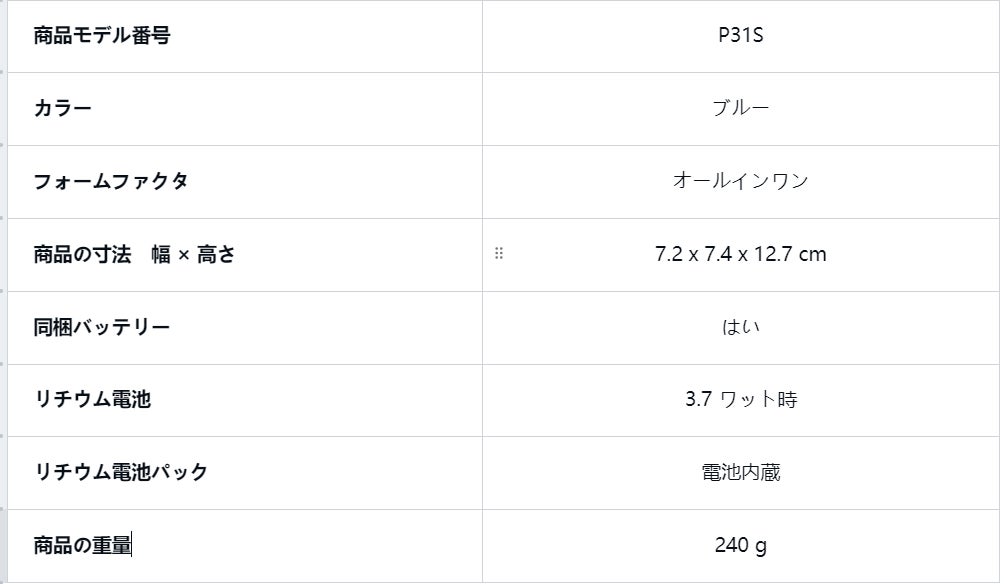Select the 電池内蔵 value cell

(740, 472)
